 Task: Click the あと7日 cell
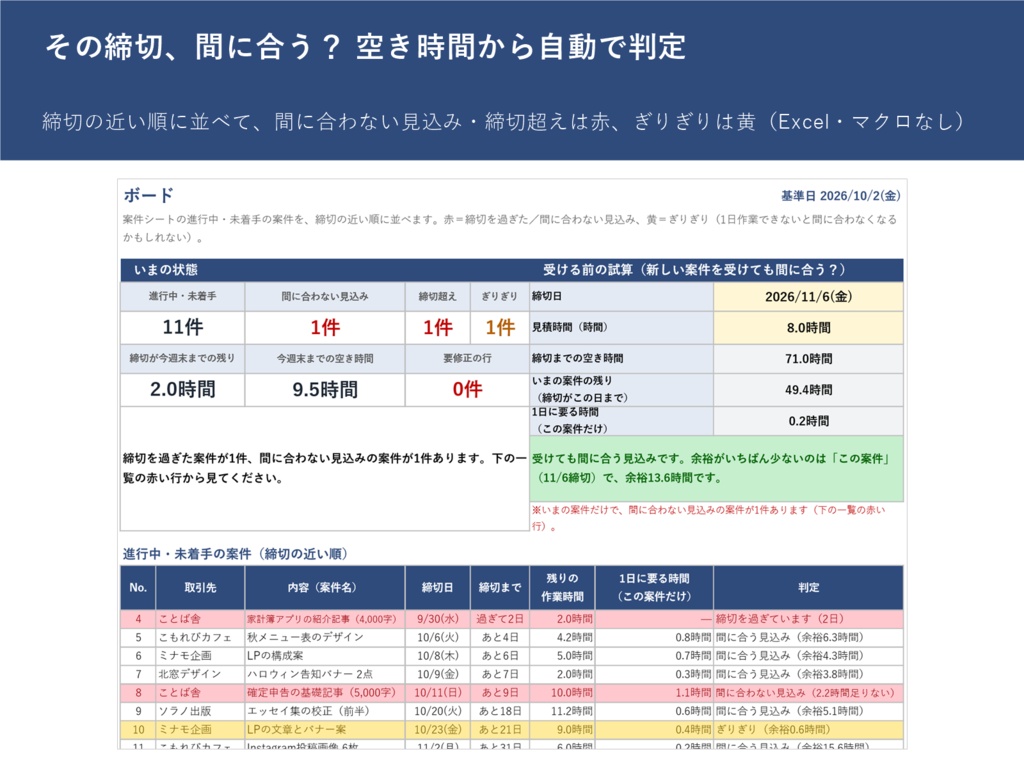pos(500,674)
